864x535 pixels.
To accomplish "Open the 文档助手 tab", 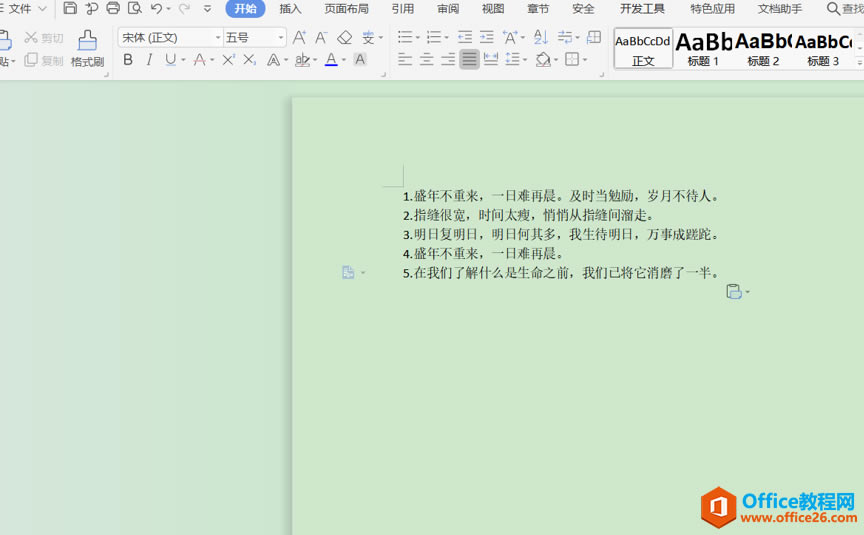I will (x=780, y=9).
